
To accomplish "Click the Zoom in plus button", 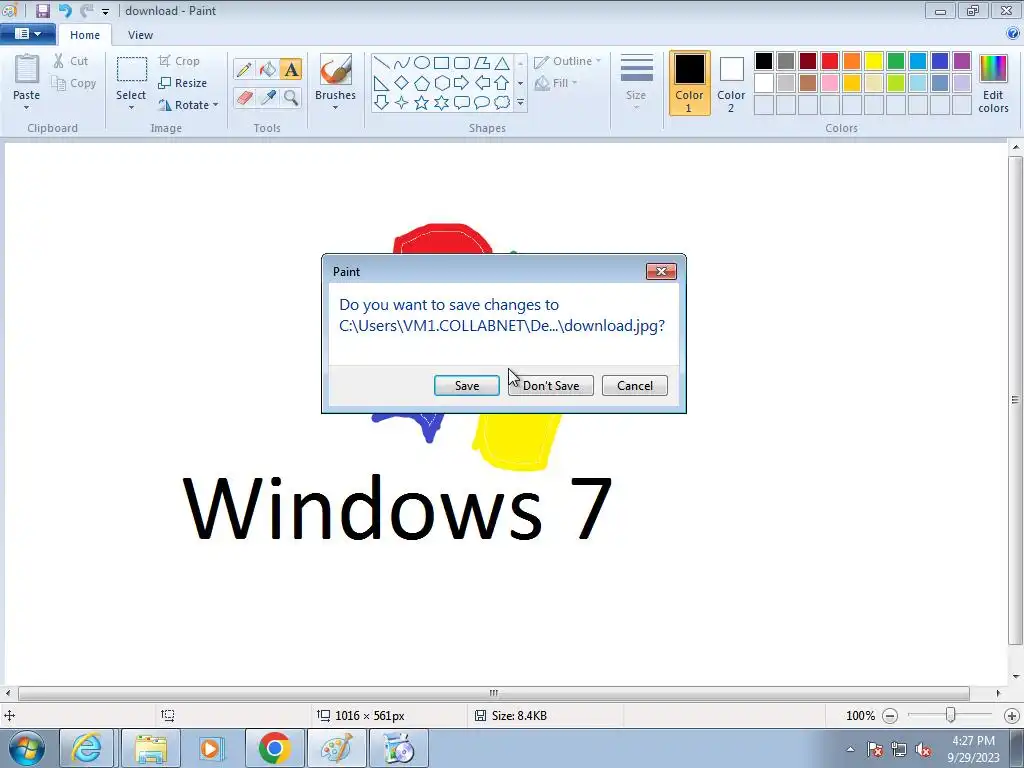I will 1012,716.
